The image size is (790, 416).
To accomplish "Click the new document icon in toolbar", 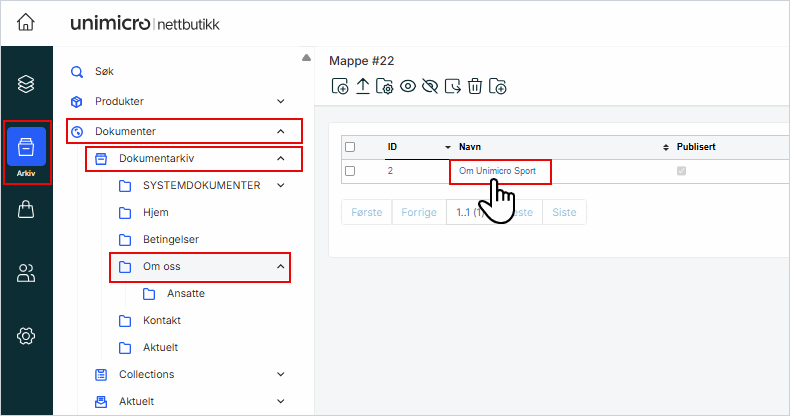I will coord(340,87).
